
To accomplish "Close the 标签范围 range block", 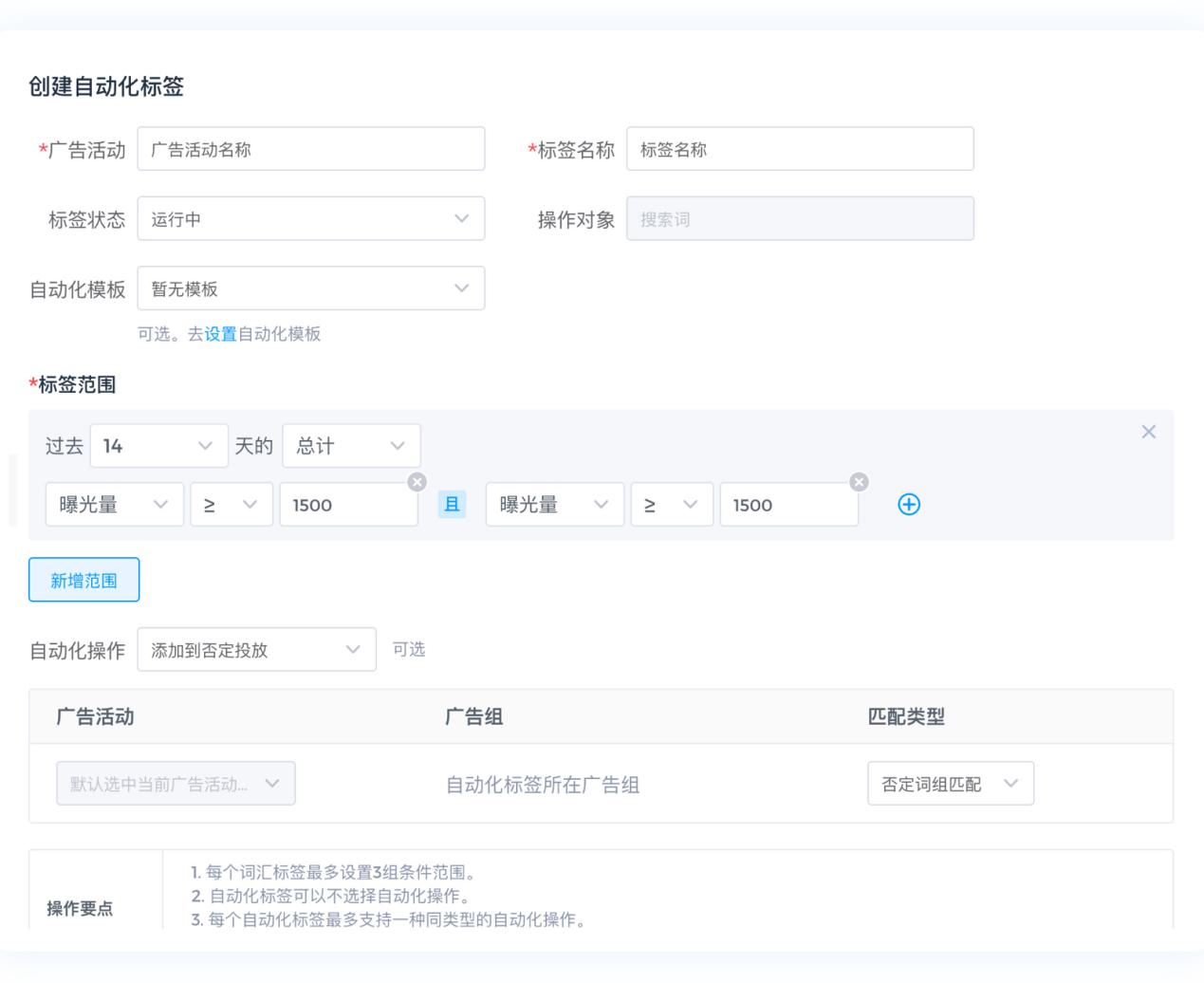I will pos(1148,433).
